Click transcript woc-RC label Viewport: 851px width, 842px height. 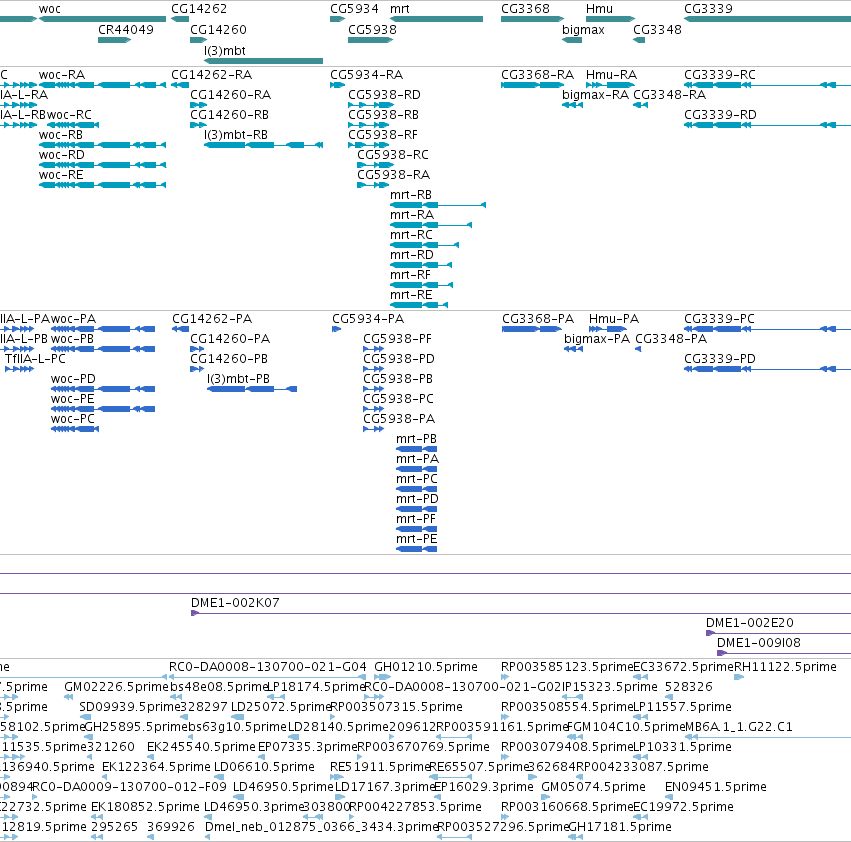pos(69,115)
